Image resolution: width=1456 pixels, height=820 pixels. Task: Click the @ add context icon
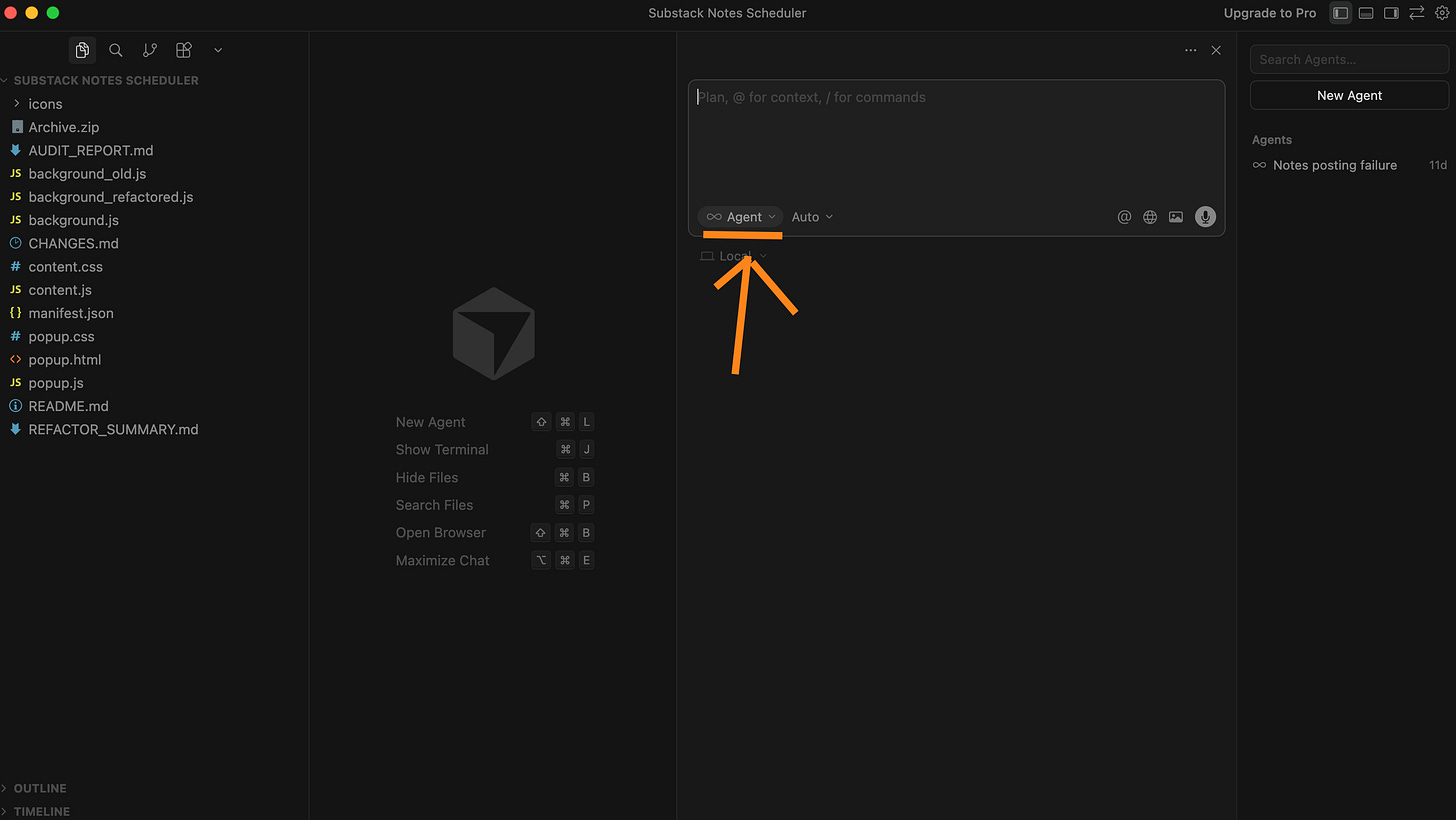[x=1124, y=217]
